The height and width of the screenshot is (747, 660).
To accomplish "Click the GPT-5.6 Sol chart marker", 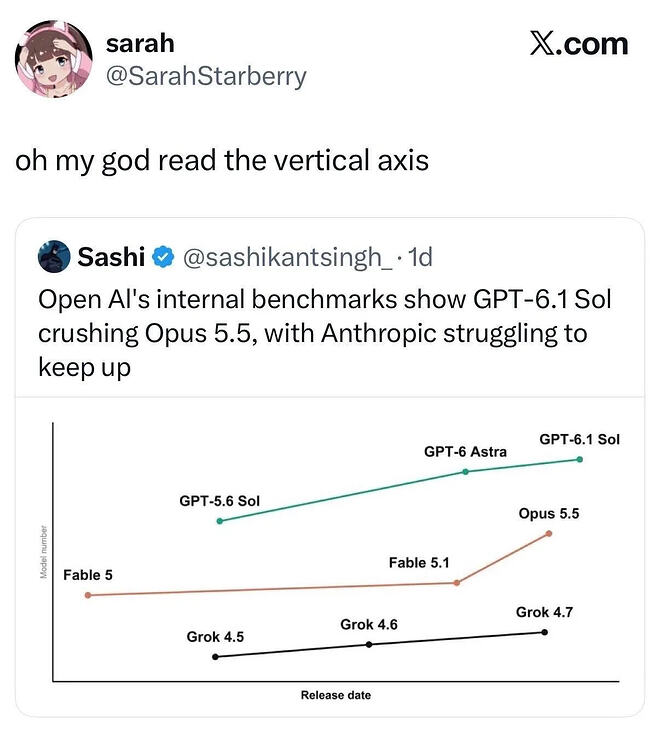I will [x=220, y=521].
